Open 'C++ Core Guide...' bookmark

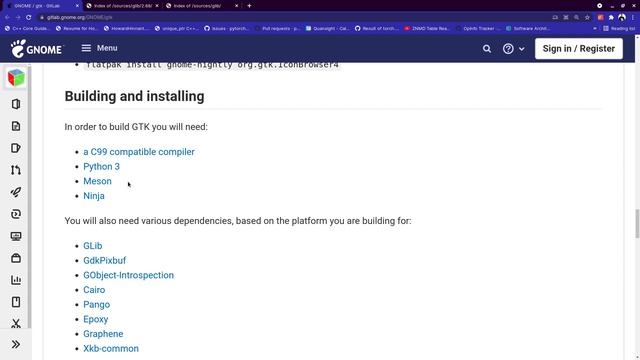coord(27,29)
